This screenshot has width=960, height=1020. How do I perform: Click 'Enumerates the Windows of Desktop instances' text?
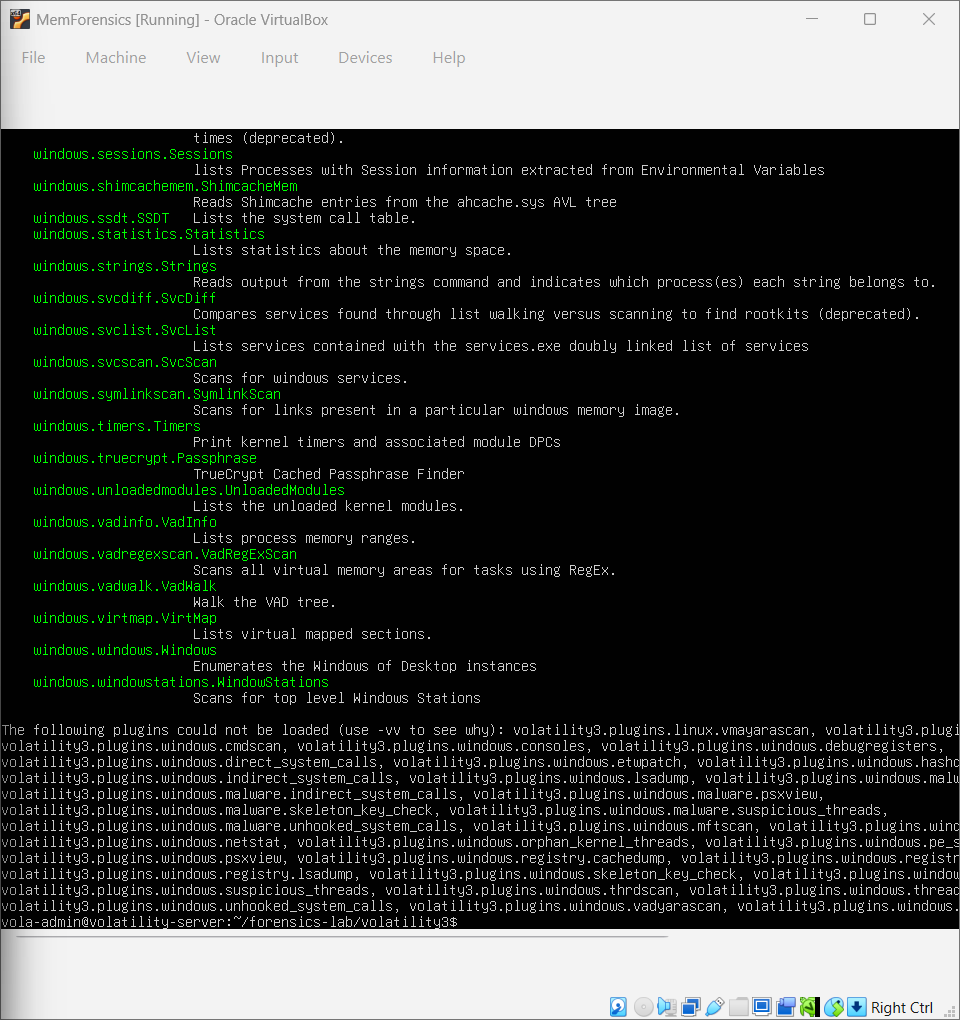[x=365, y=666]
